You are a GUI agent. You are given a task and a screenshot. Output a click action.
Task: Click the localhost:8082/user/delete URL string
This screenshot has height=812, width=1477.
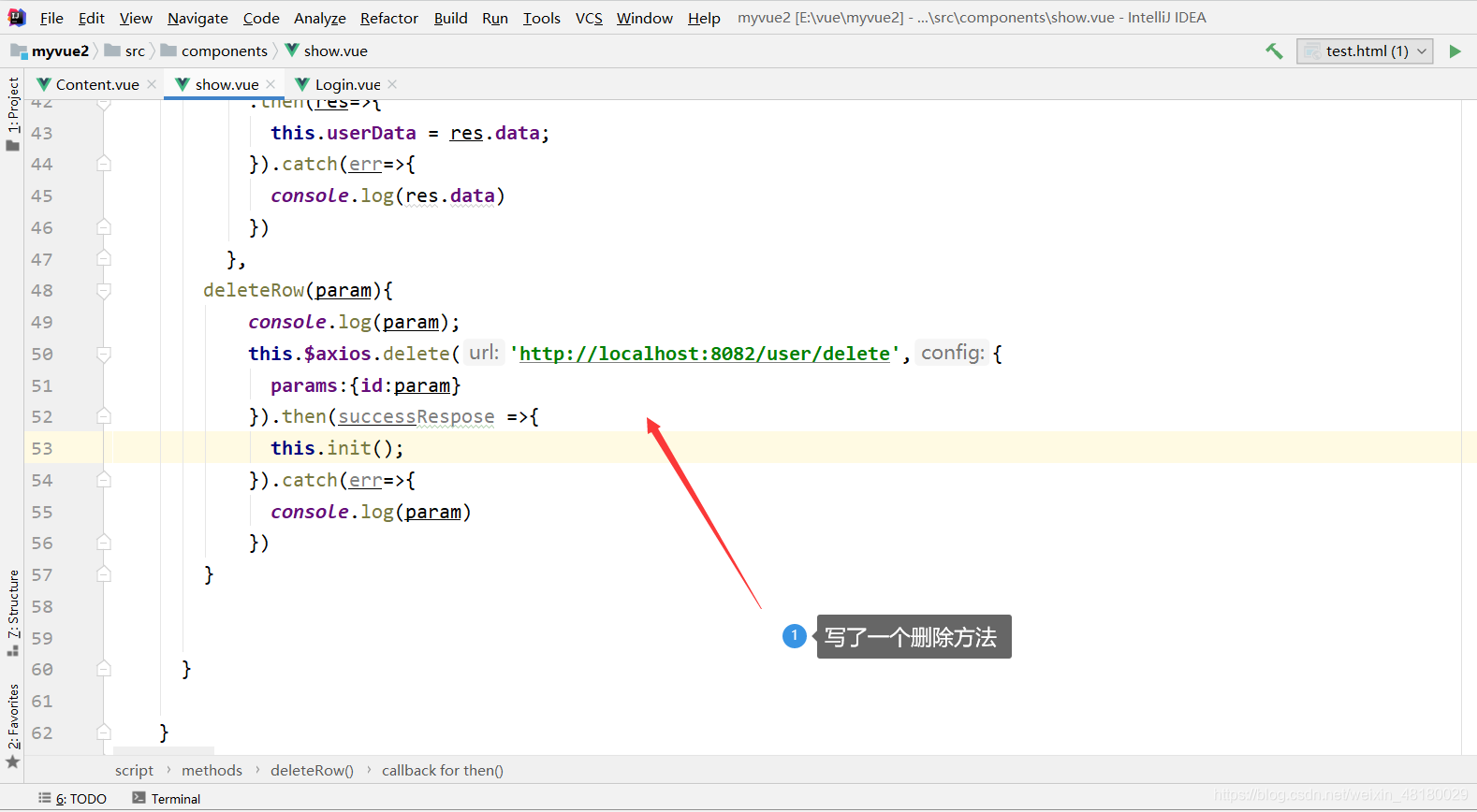click(704, 354)
